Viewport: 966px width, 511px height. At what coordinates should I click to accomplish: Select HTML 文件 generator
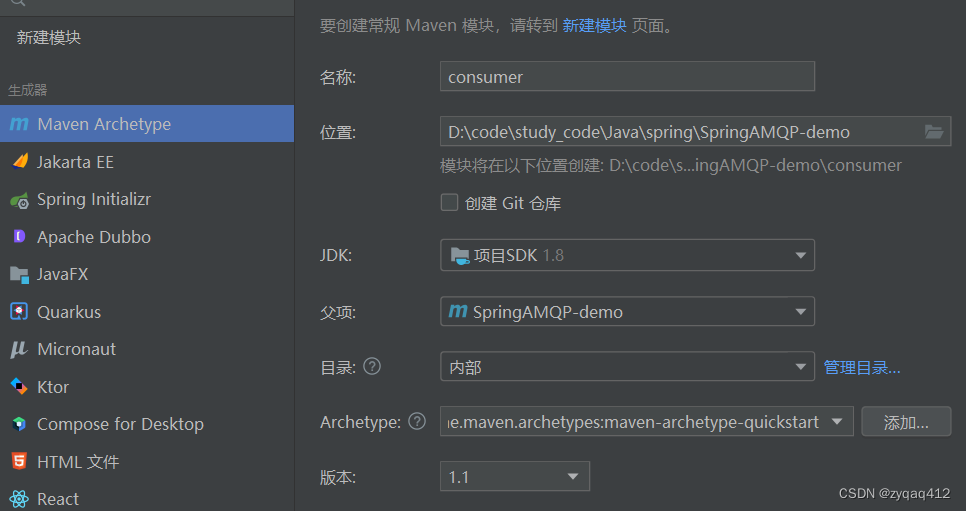147,461
